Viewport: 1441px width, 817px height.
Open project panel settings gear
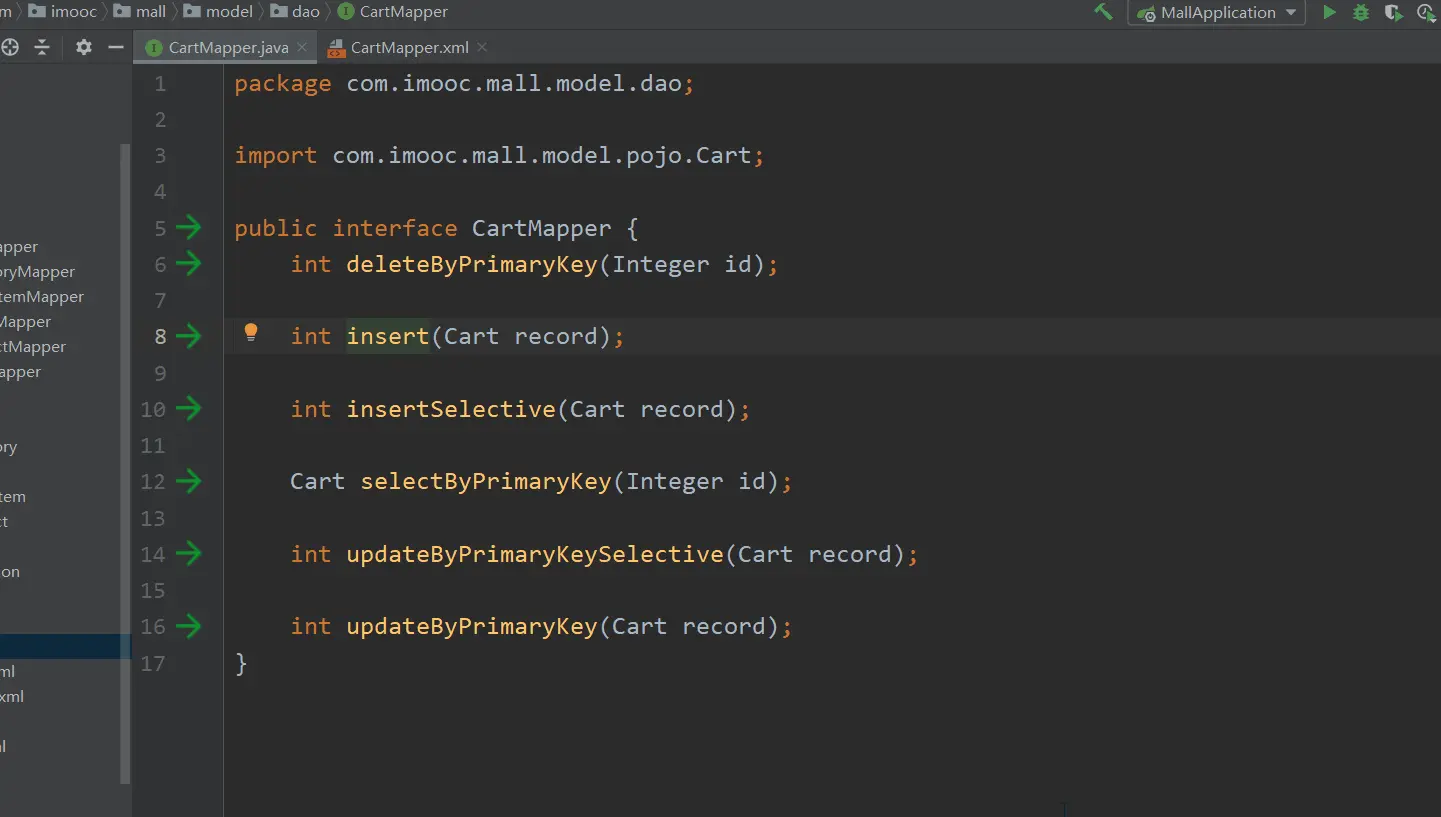(x=84, y=47)
